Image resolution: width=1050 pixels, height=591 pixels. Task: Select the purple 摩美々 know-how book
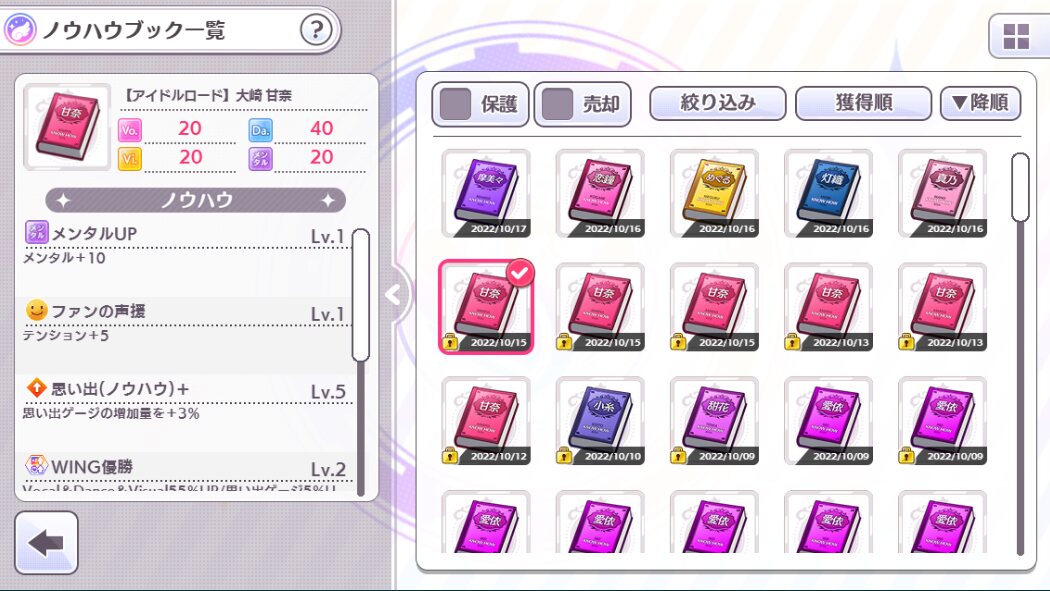[x=486, y=193]
